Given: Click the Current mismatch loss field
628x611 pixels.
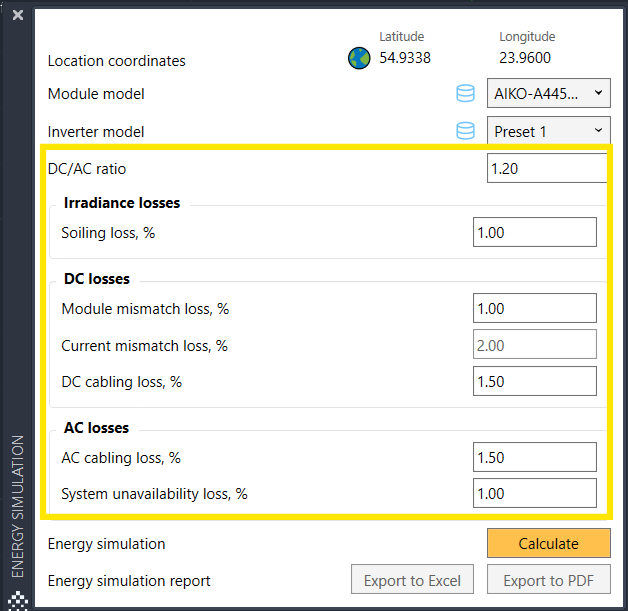Looking at the screenshot, I should 534,345.
